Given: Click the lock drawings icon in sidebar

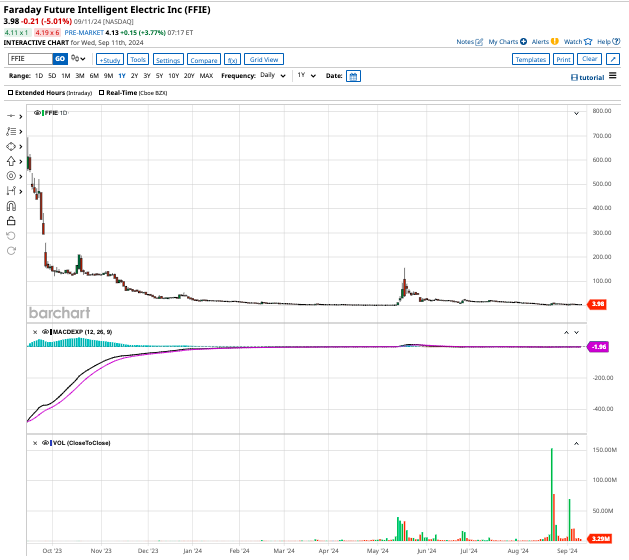Looking at the screenshot, I should pos(11,220).
